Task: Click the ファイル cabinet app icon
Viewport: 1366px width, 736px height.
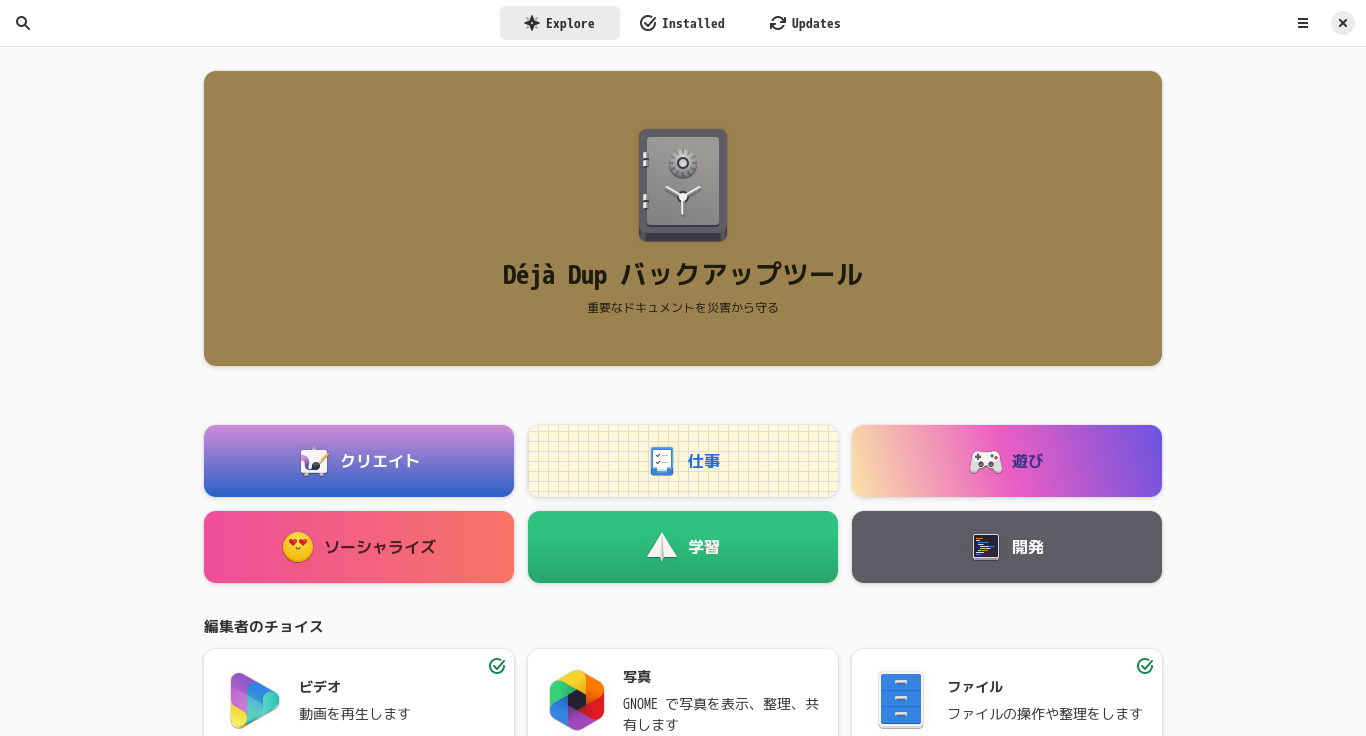Action: click(901, 700)
